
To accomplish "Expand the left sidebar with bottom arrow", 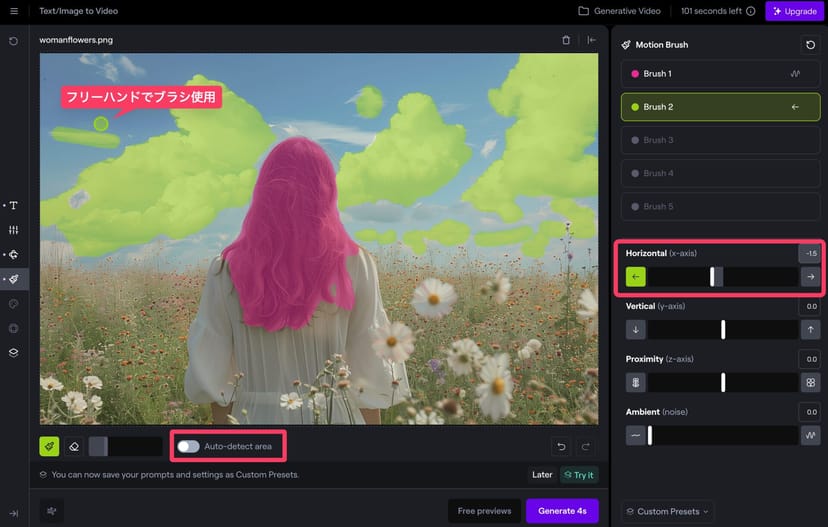I will point(13,513).
